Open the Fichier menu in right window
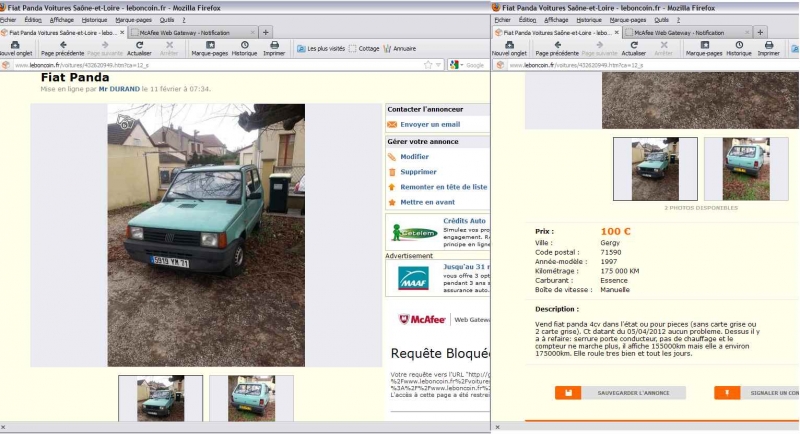This screenshot has width=800, height=434. tap(503, 20)
